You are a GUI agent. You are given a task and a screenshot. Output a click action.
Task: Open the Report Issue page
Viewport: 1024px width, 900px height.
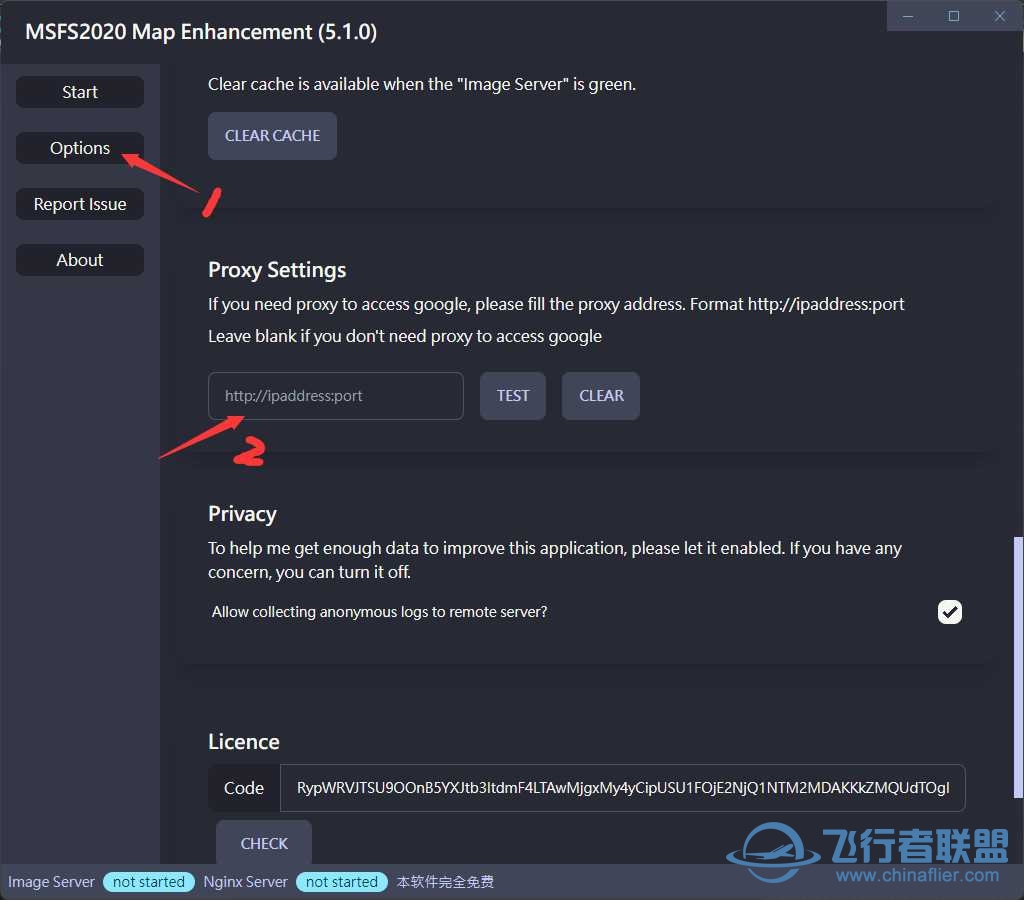pyautogui.click(x=80, y=204)
